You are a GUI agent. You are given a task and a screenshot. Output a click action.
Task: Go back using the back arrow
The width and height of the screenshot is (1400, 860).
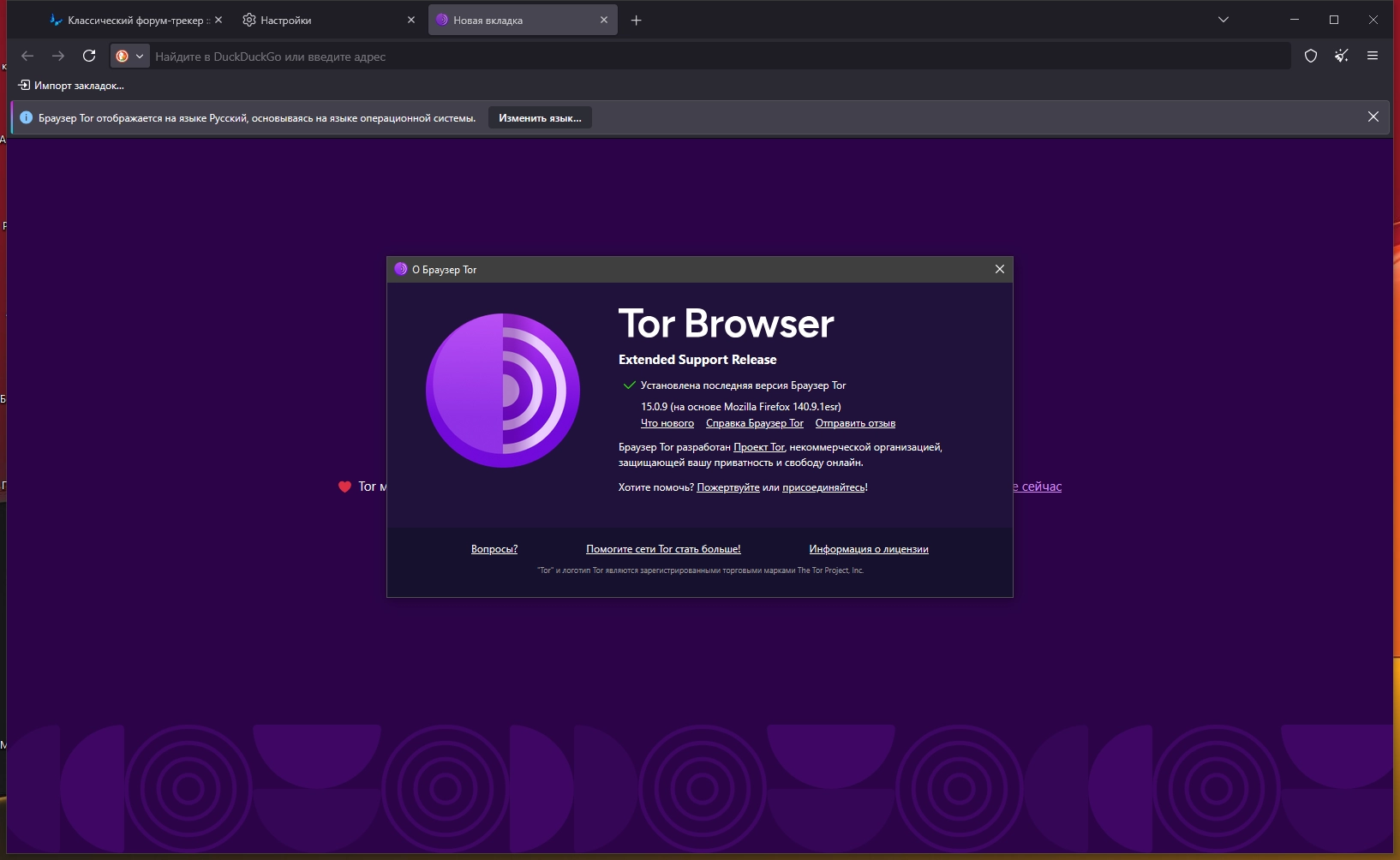click(27, 56)
